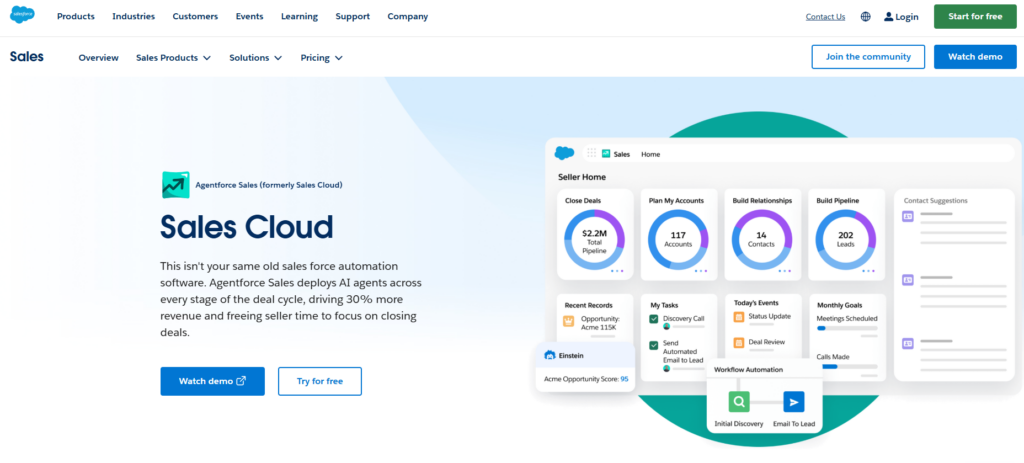Click the Acme opportunity crown icon
Screen dimensions: 1024x463
tap(568, 321)
